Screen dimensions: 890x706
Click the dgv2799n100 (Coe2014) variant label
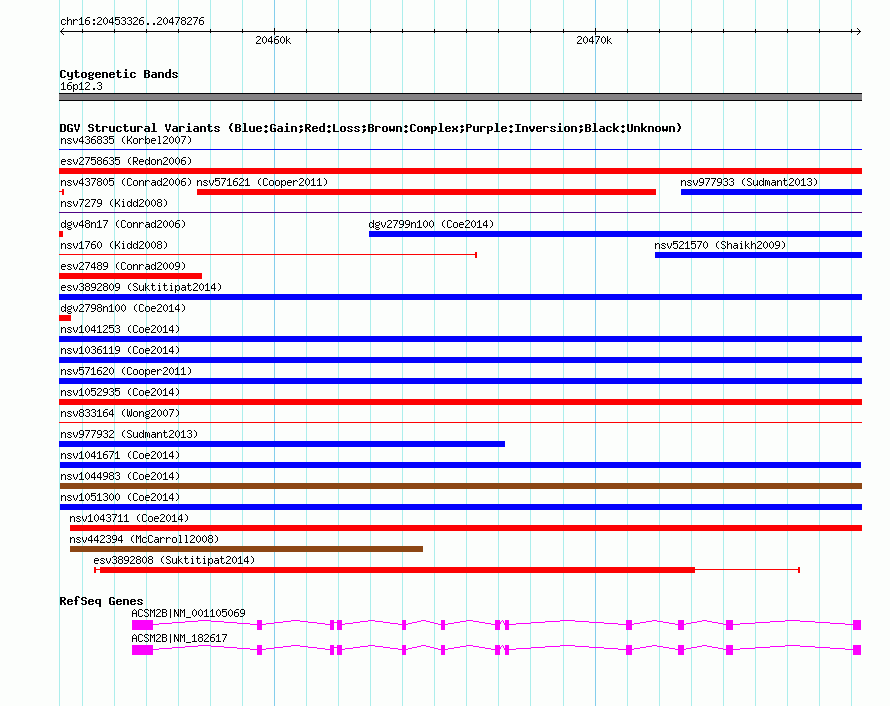431,224
